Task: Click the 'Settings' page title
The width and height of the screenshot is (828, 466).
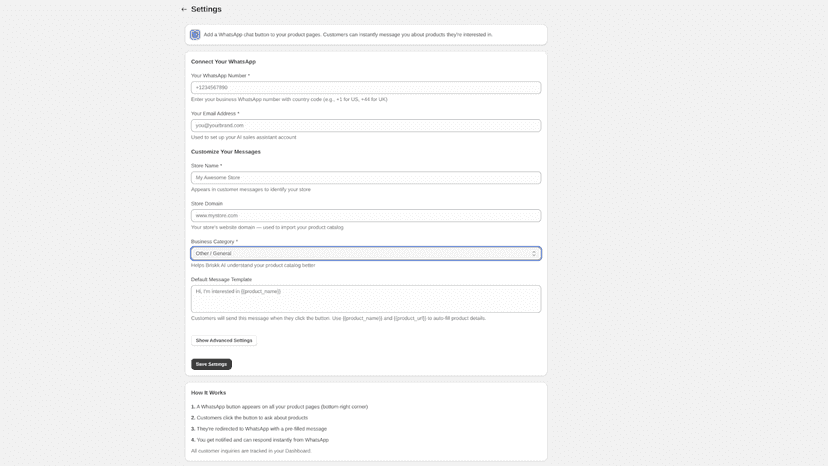Action: (206, 9)
